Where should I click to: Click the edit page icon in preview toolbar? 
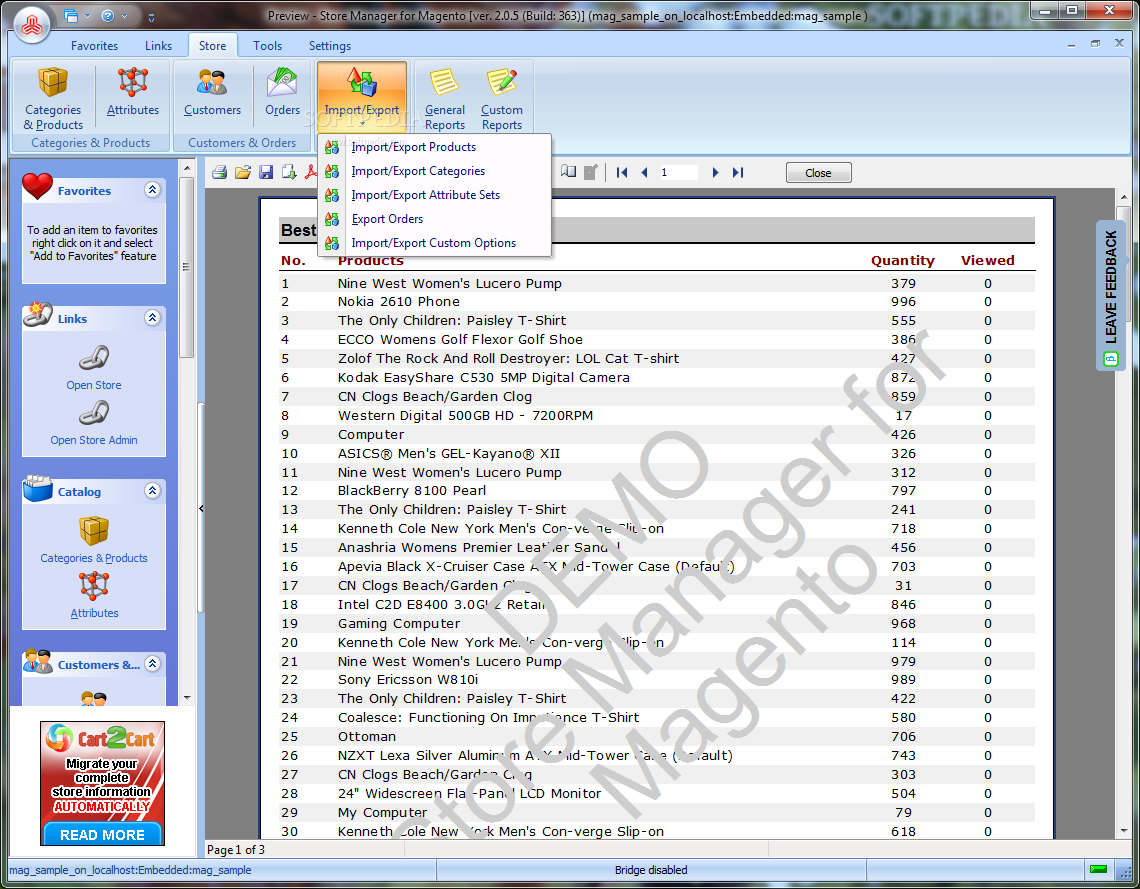591,172
